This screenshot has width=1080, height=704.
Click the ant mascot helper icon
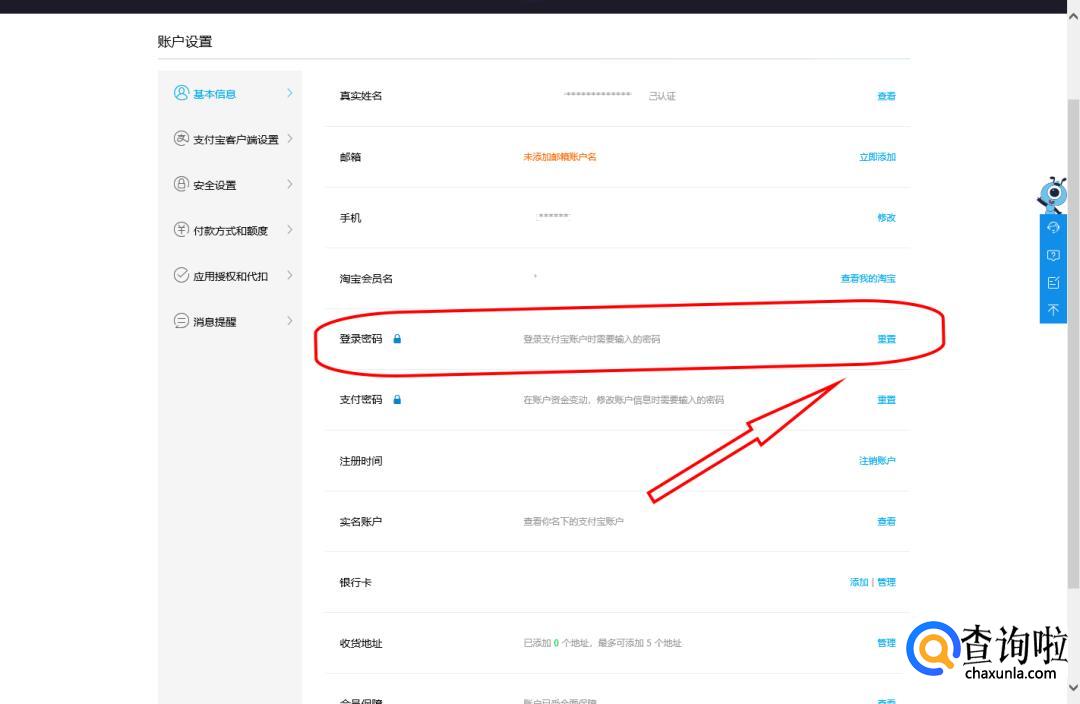[1052, 195]
